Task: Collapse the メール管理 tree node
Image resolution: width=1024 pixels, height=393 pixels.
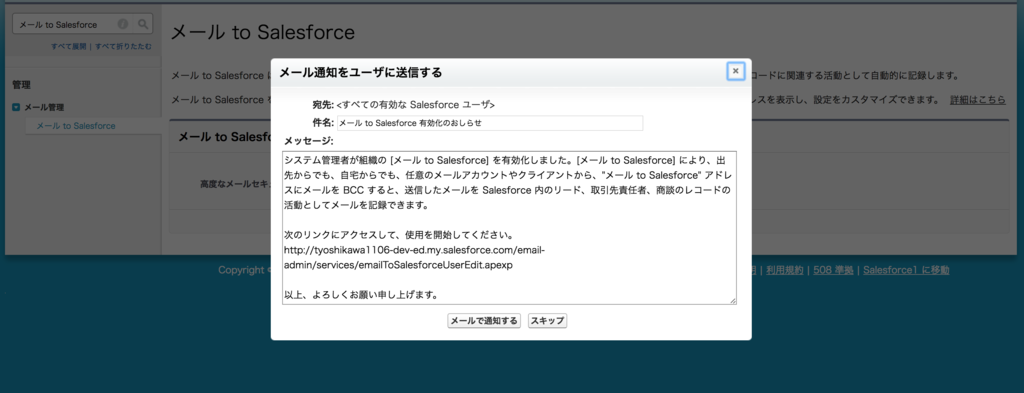Action: click(x=16, y=107)
